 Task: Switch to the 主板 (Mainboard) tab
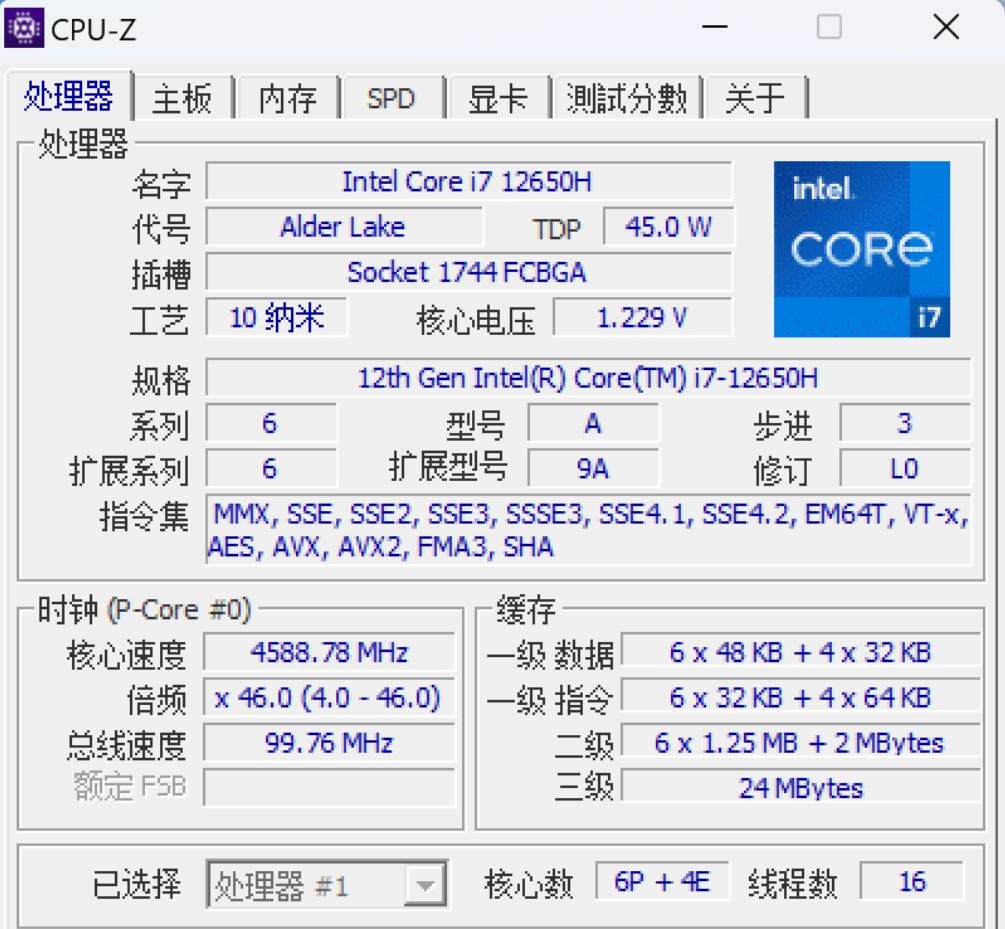[181, 98]
